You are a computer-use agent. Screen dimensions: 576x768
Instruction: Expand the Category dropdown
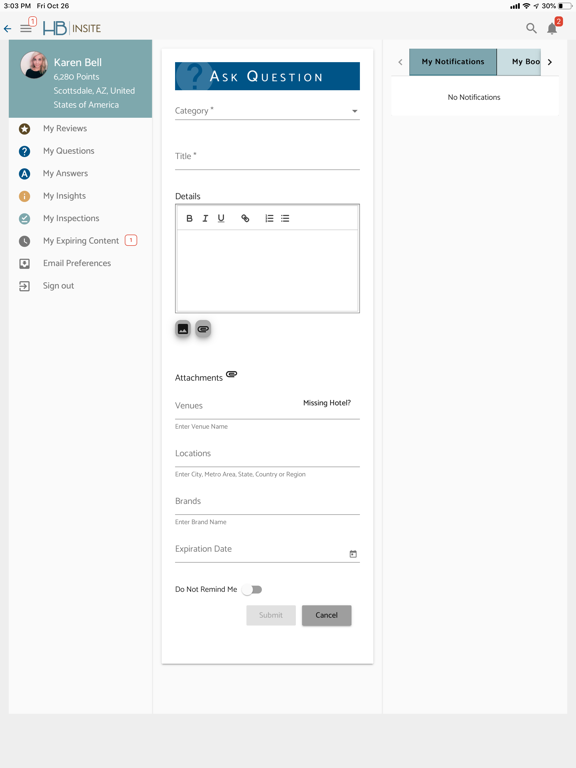(x=267, y=111)
